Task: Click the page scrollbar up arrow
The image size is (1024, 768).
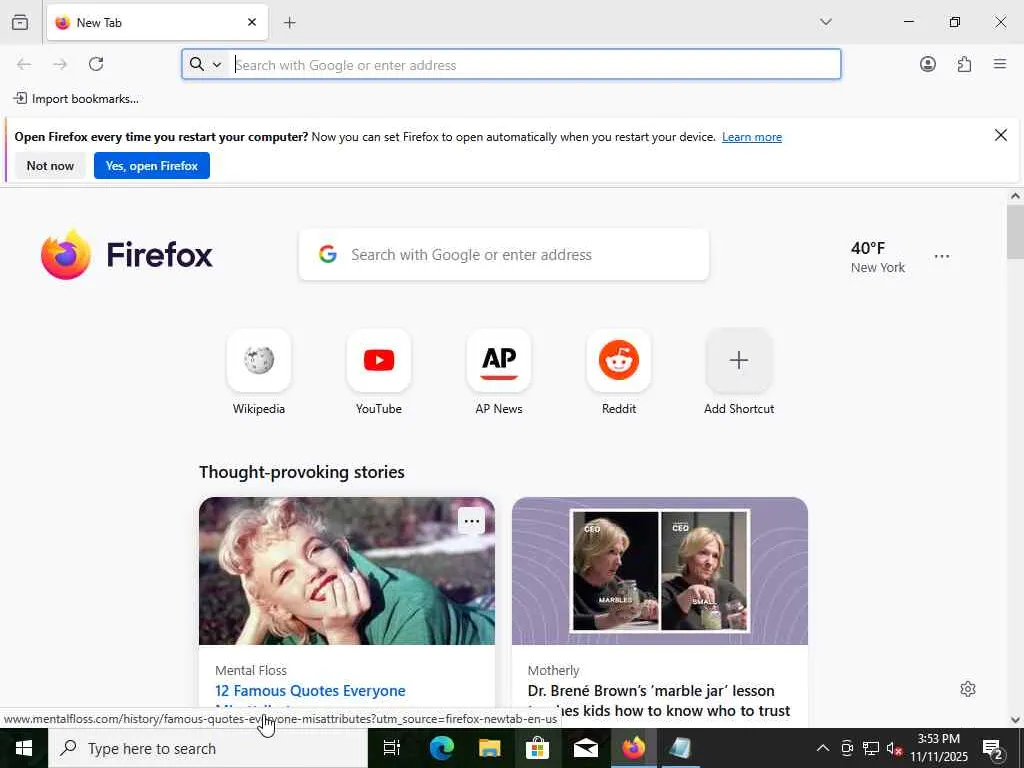Action: pos(1015,196)
